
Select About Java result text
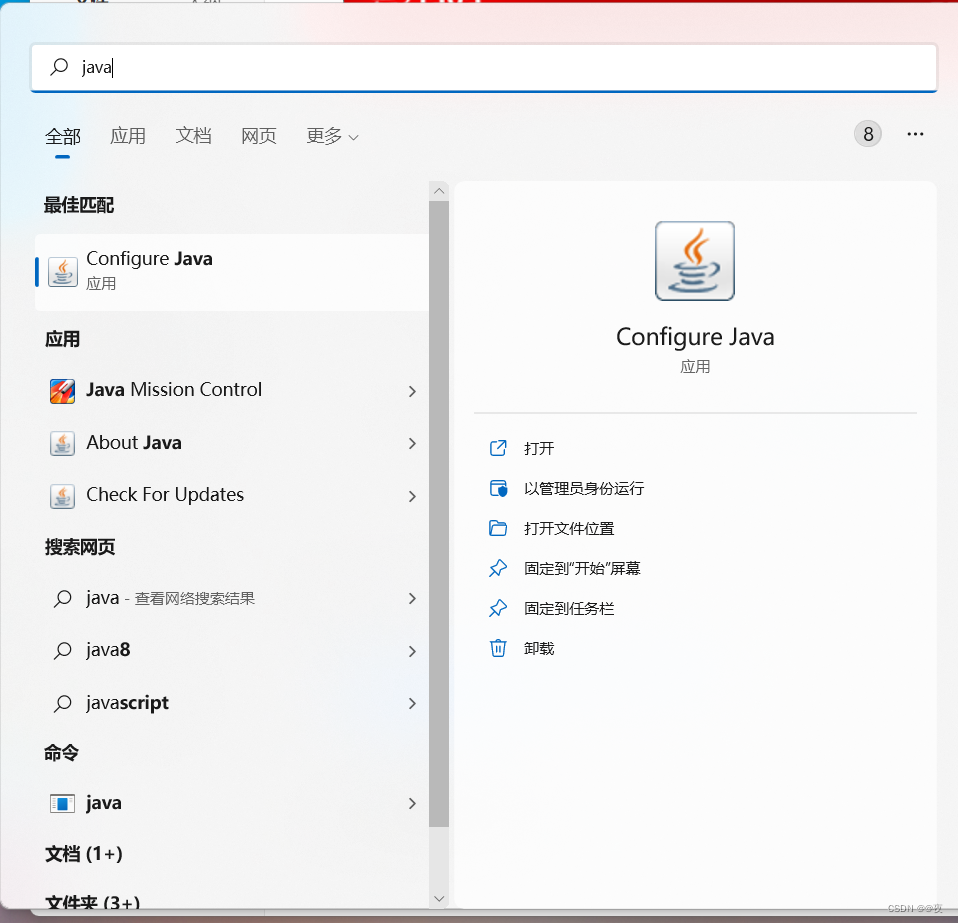[134, 442]
